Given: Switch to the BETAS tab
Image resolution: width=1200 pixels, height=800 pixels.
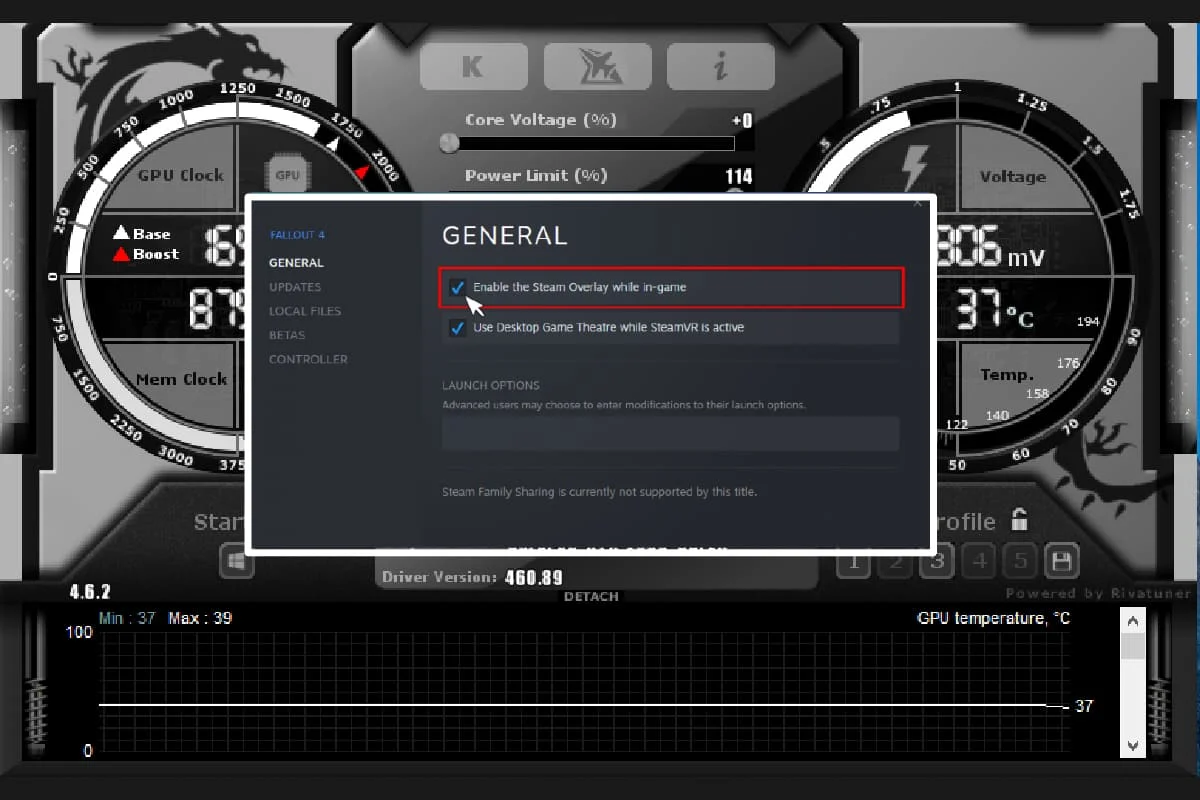Looking at the screenshot, I should [x=287, y=335].
